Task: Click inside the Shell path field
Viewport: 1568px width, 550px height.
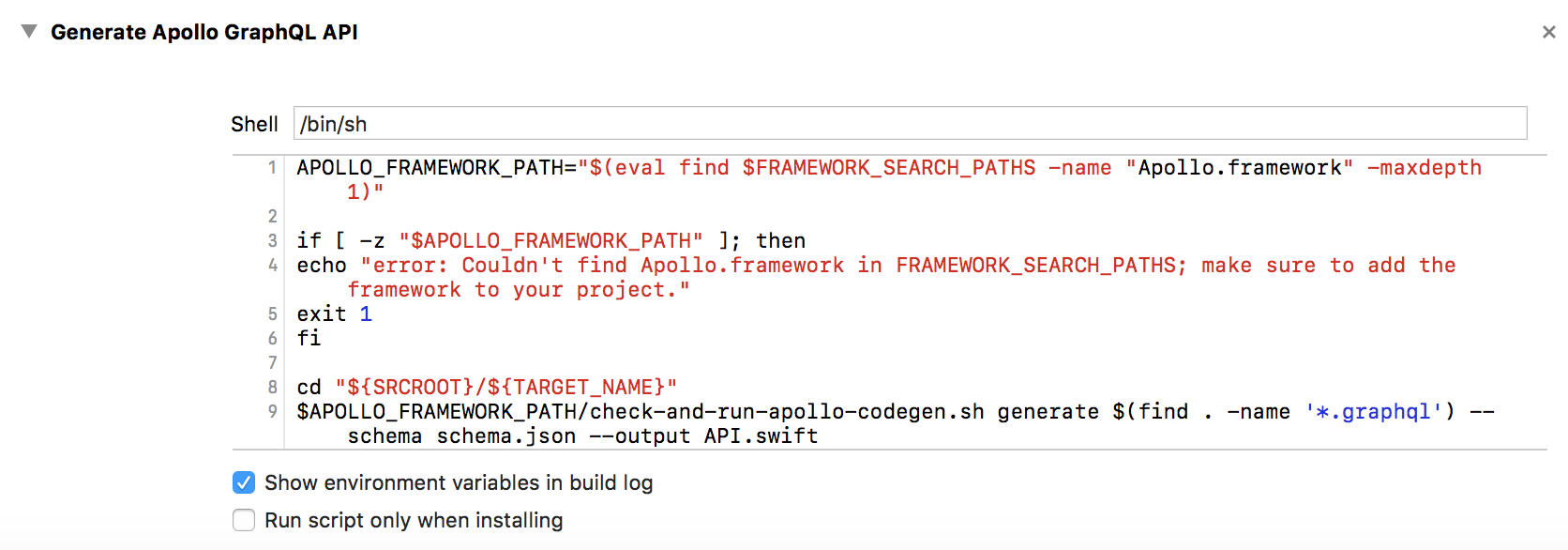Action: click(656, 123)
